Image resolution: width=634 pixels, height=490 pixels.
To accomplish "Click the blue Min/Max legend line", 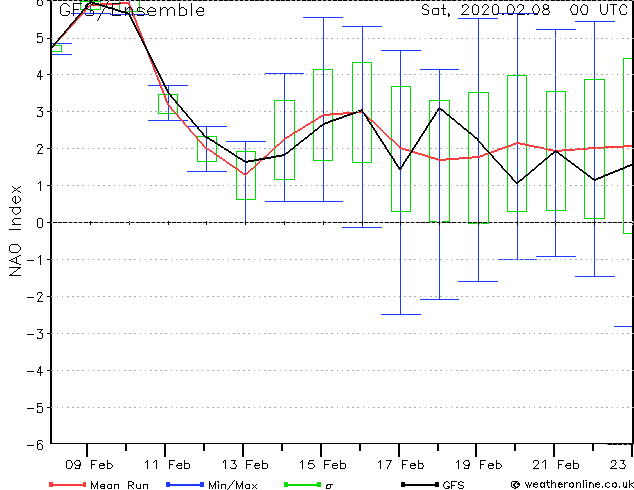I will point(185,484).
